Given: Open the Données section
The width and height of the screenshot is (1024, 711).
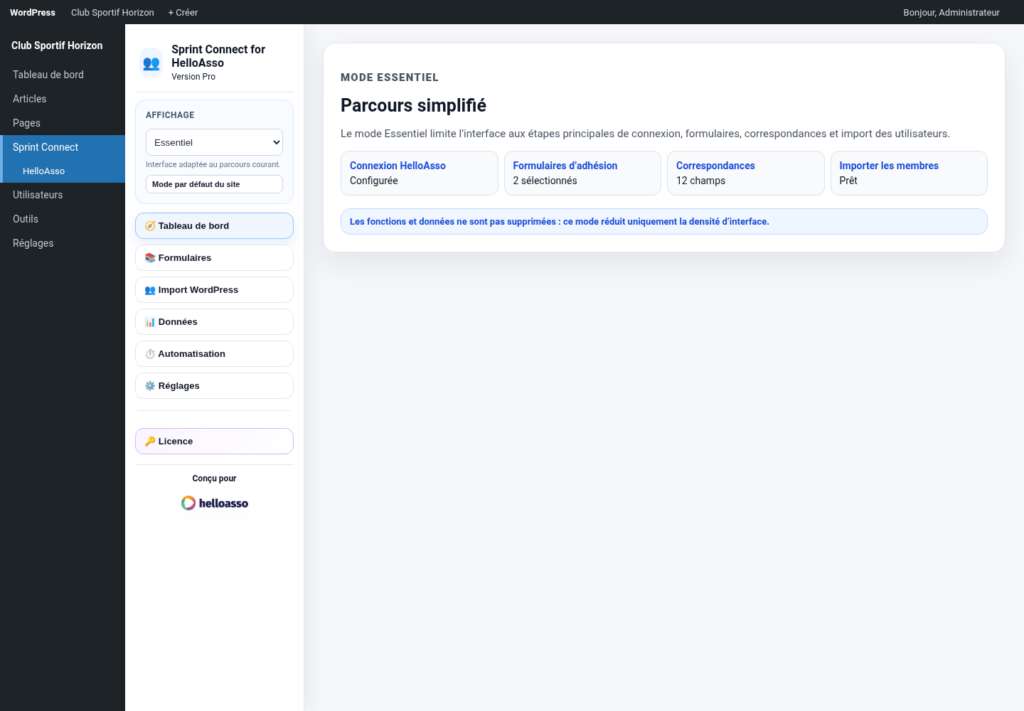Looking at the screenshot, I should pyautogui.click(x=214, y=322).
